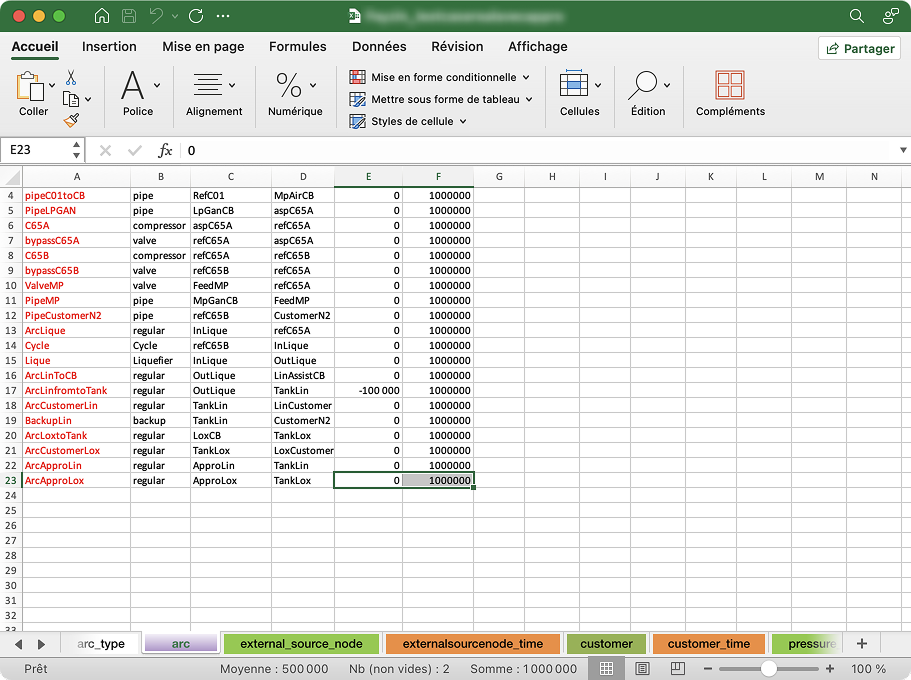The image size is (911, 680).
Task: Click the Search magnifier in title bar
Action: tap(856, 16)
